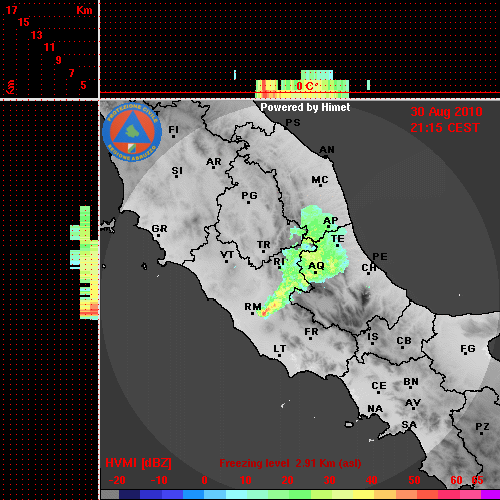The image size is (500, 500).
Task: Select the FI city label on map
Action: [x=174, y=129]
